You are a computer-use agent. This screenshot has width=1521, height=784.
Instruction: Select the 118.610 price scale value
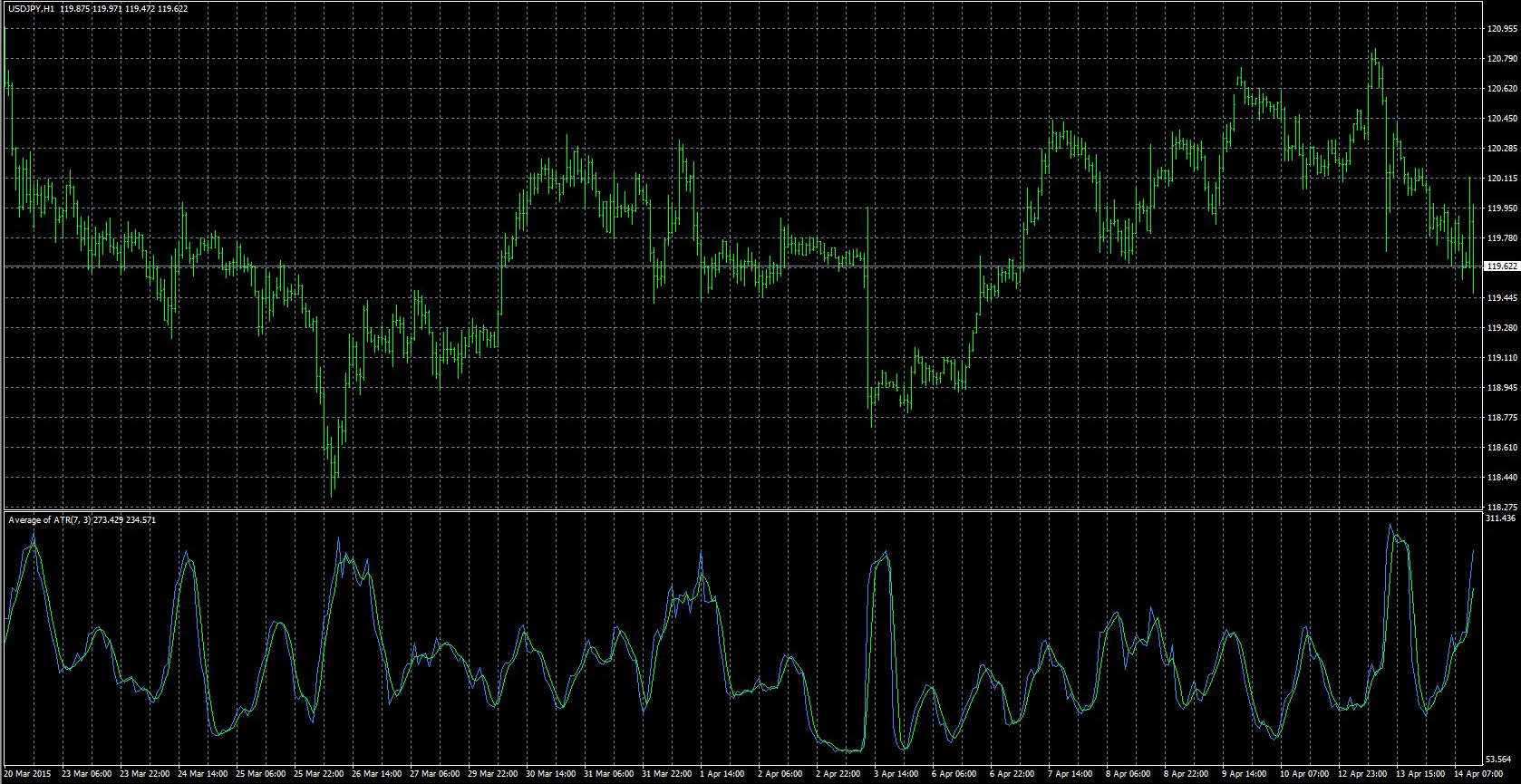click(x=1502, y=448)
